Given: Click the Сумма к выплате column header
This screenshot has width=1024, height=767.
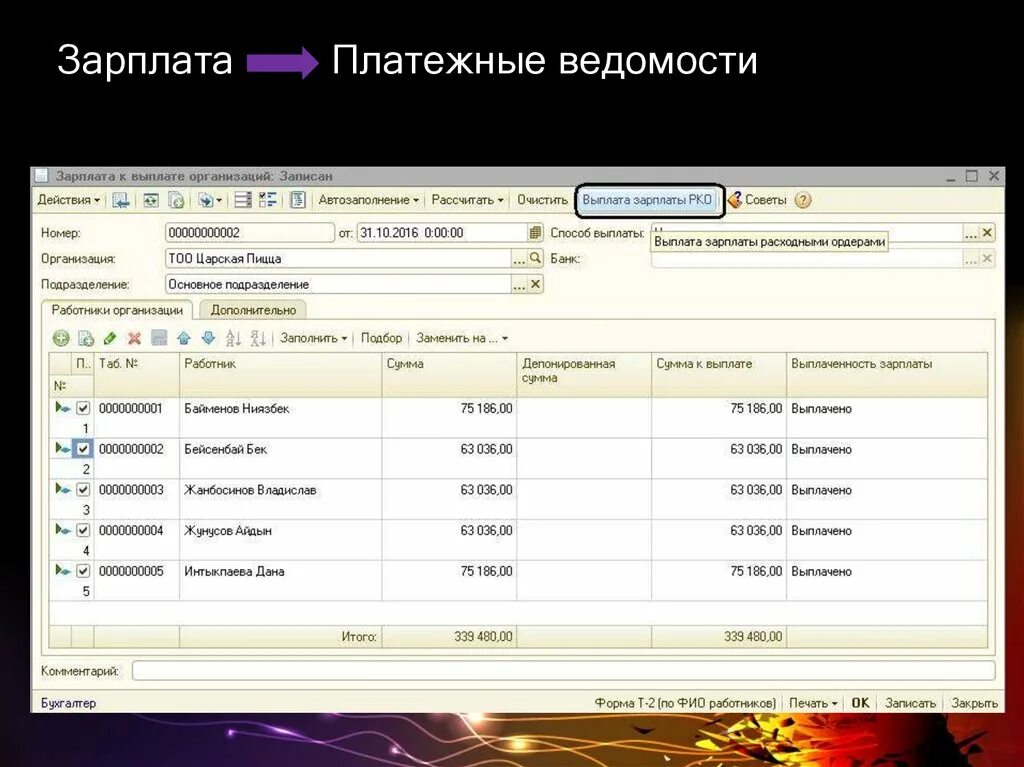Looking at the screenshot, I should (718, 374).
